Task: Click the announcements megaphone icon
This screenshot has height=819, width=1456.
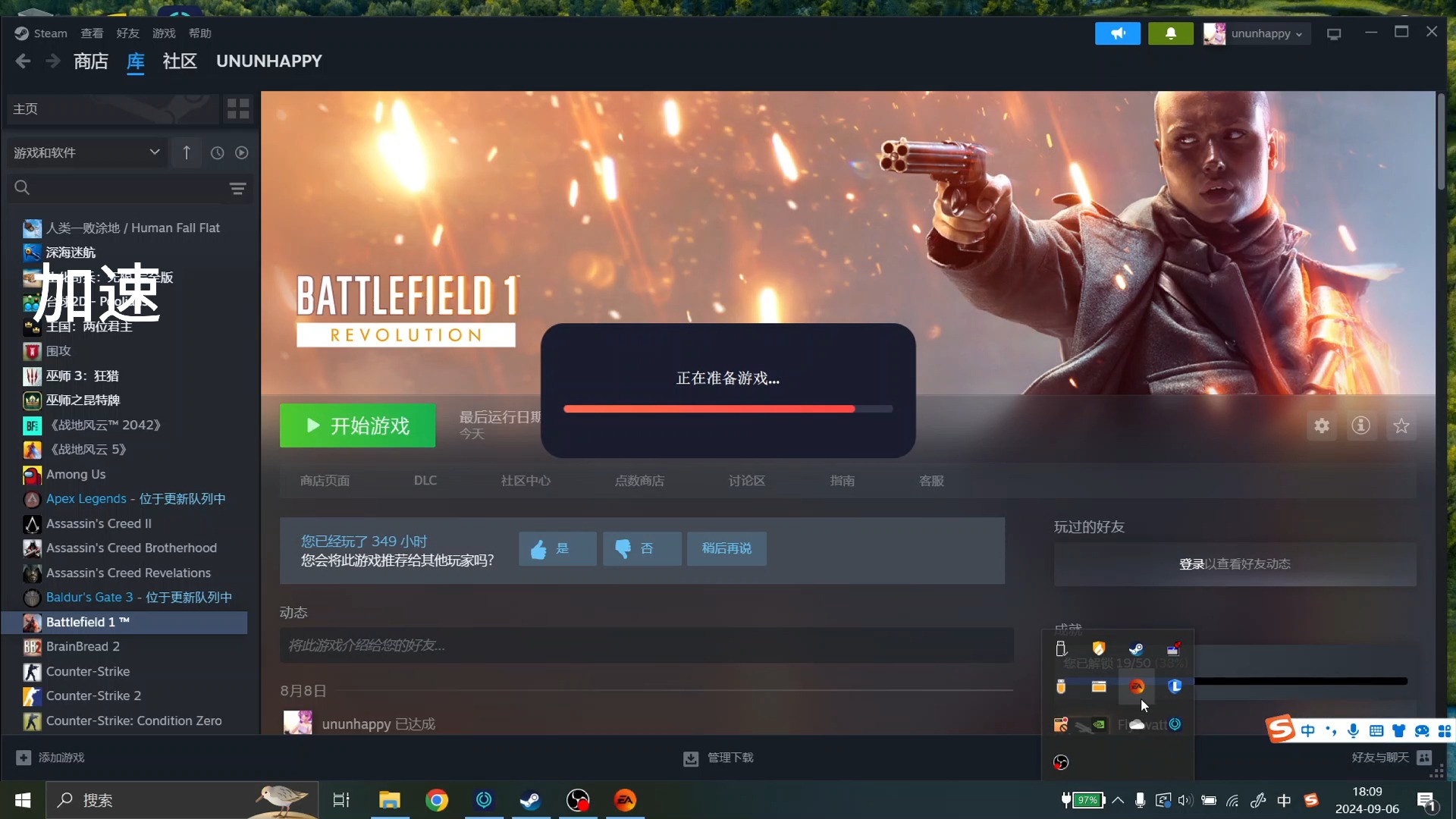Action: click(x=1117, y=33)
